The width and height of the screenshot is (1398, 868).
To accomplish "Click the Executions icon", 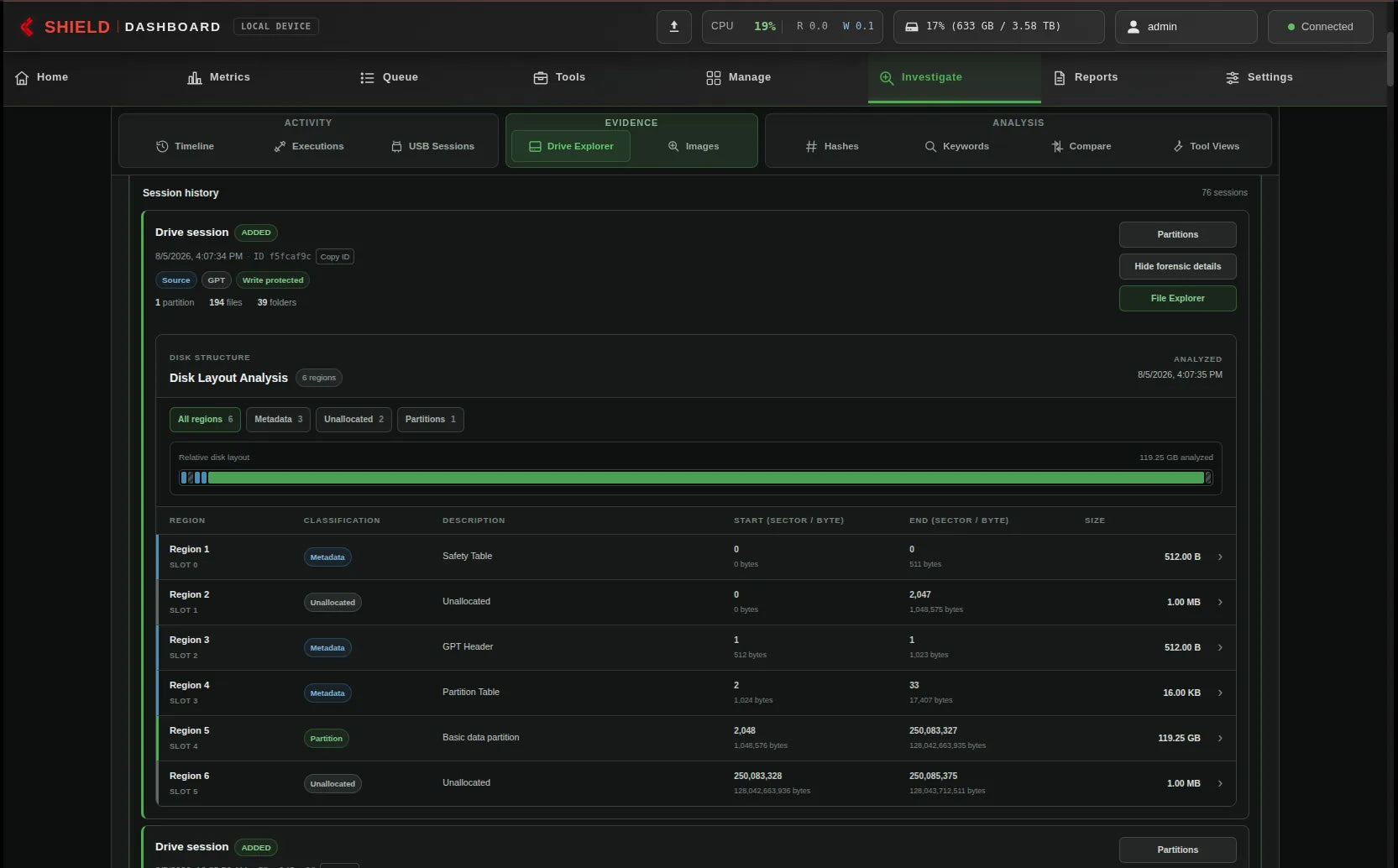I will [280, 146].
